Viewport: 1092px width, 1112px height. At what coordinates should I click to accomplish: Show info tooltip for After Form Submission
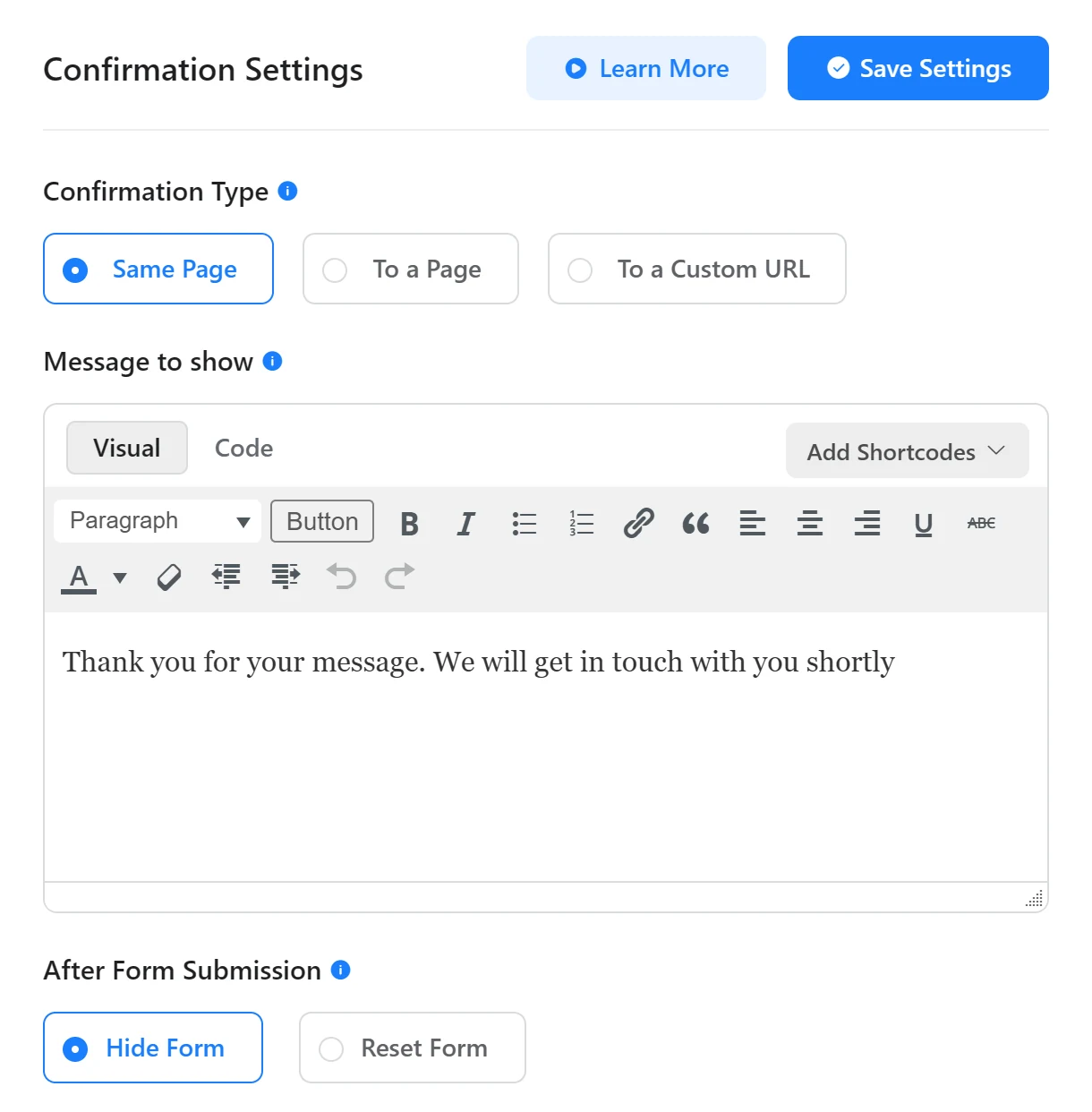coord(340,970)
